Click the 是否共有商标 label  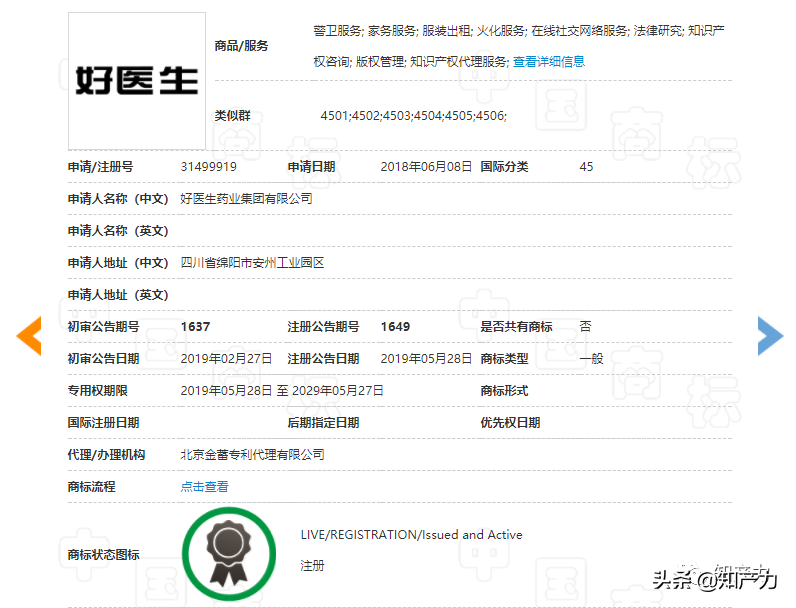tap(516, 326)
